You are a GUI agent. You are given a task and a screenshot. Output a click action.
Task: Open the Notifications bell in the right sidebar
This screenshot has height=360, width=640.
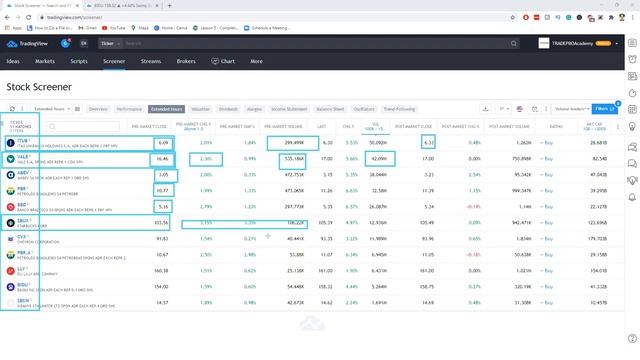(x=632, y=198)
